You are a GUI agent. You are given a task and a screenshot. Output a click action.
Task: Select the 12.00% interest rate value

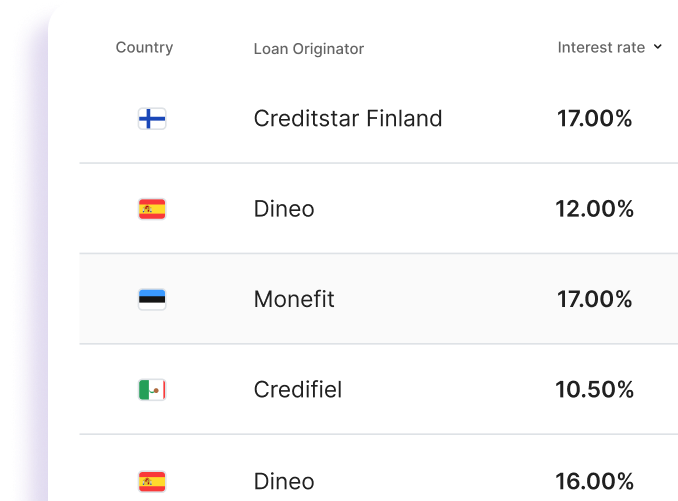pos(595,209)
